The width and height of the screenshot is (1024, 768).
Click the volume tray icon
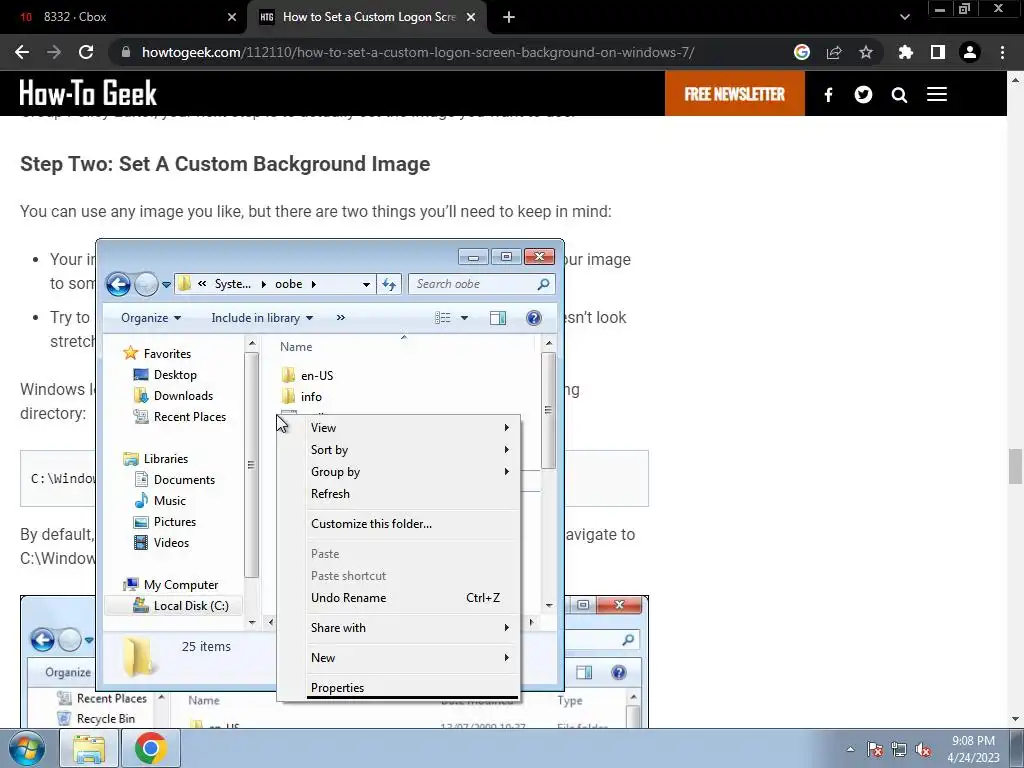[923, 749]
